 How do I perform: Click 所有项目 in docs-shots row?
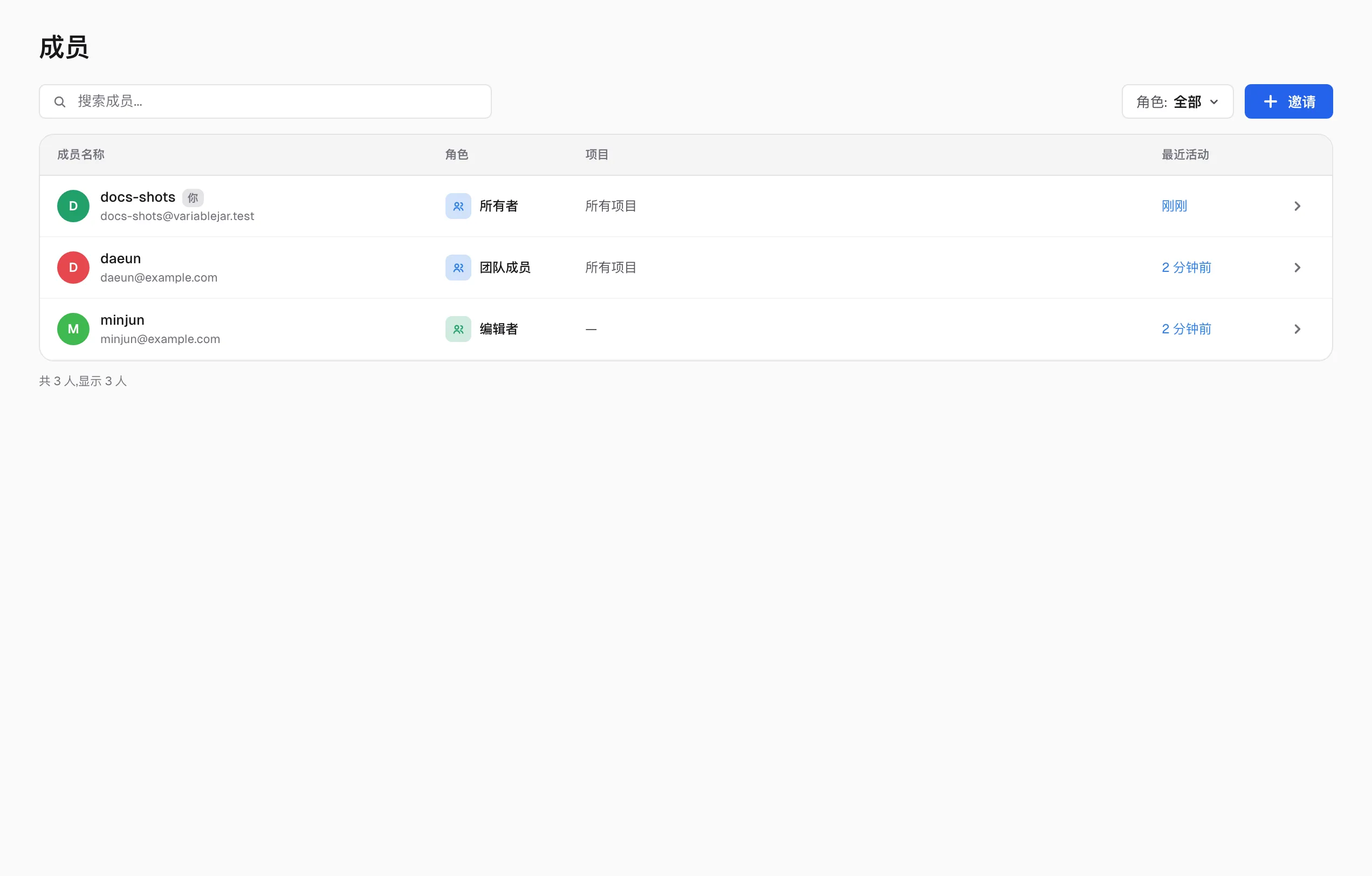[611, 206]
